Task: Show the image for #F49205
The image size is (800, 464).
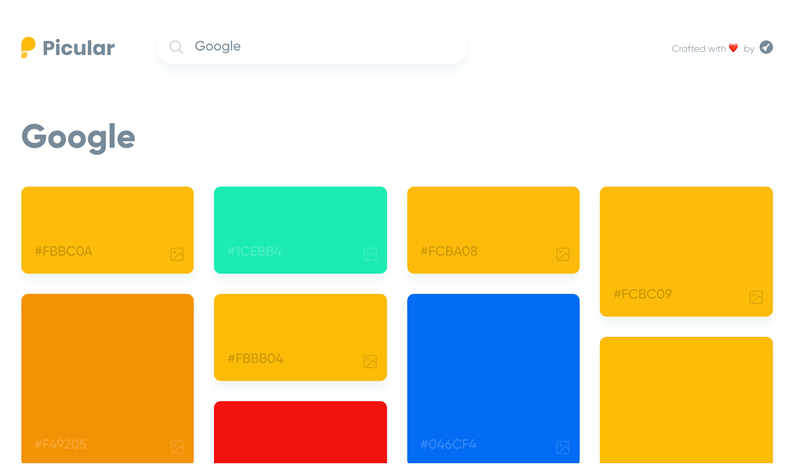Action: coord(177,447)
